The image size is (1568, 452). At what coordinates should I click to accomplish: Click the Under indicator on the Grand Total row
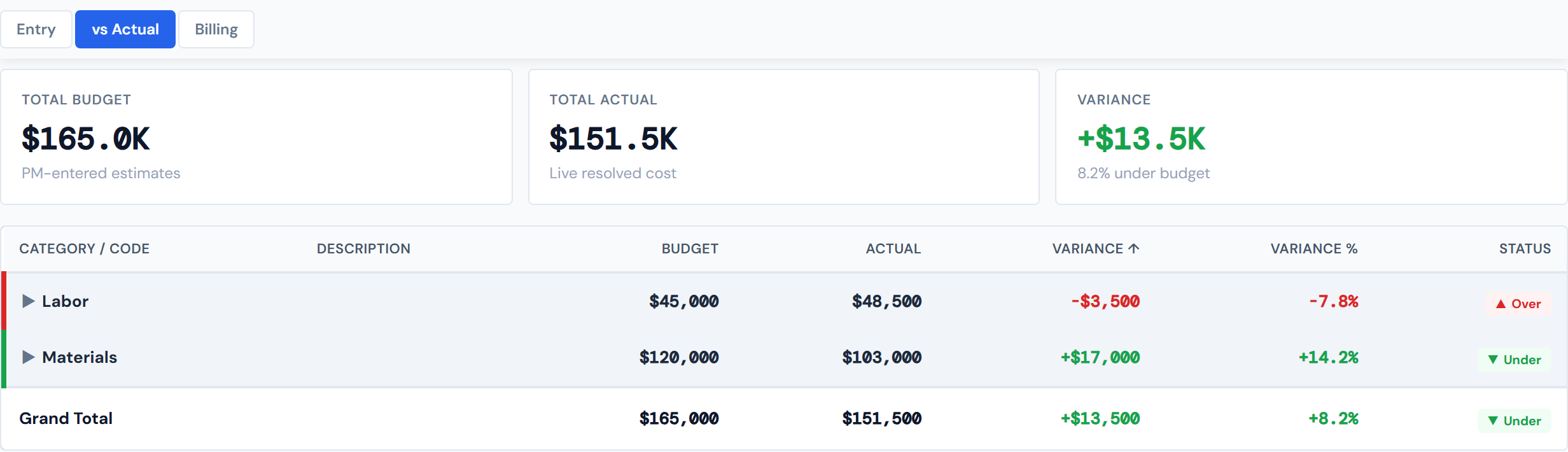1514,420
